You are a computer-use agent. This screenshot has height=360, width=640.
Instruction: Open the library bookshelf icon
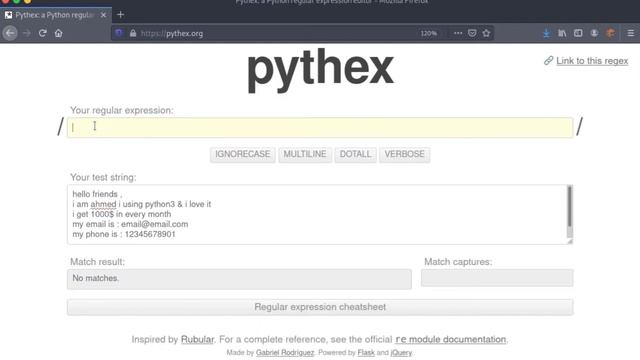point(562,33)
